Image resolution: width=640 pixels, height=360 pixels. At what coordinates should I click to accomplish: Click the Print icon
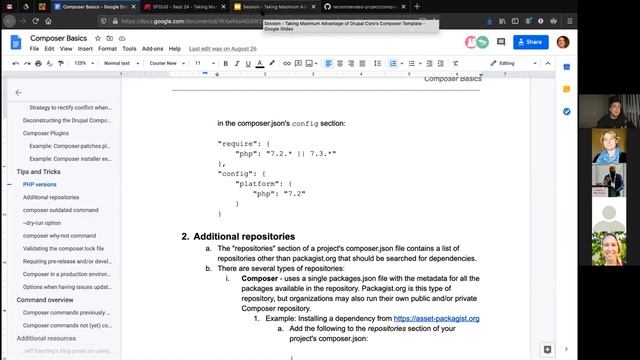[x=38, y=63]
